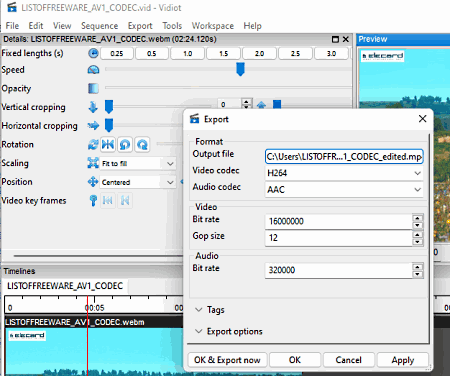Open the Workspace menu
The width and height of the screenshot is (450, 376).
[213, 26]
